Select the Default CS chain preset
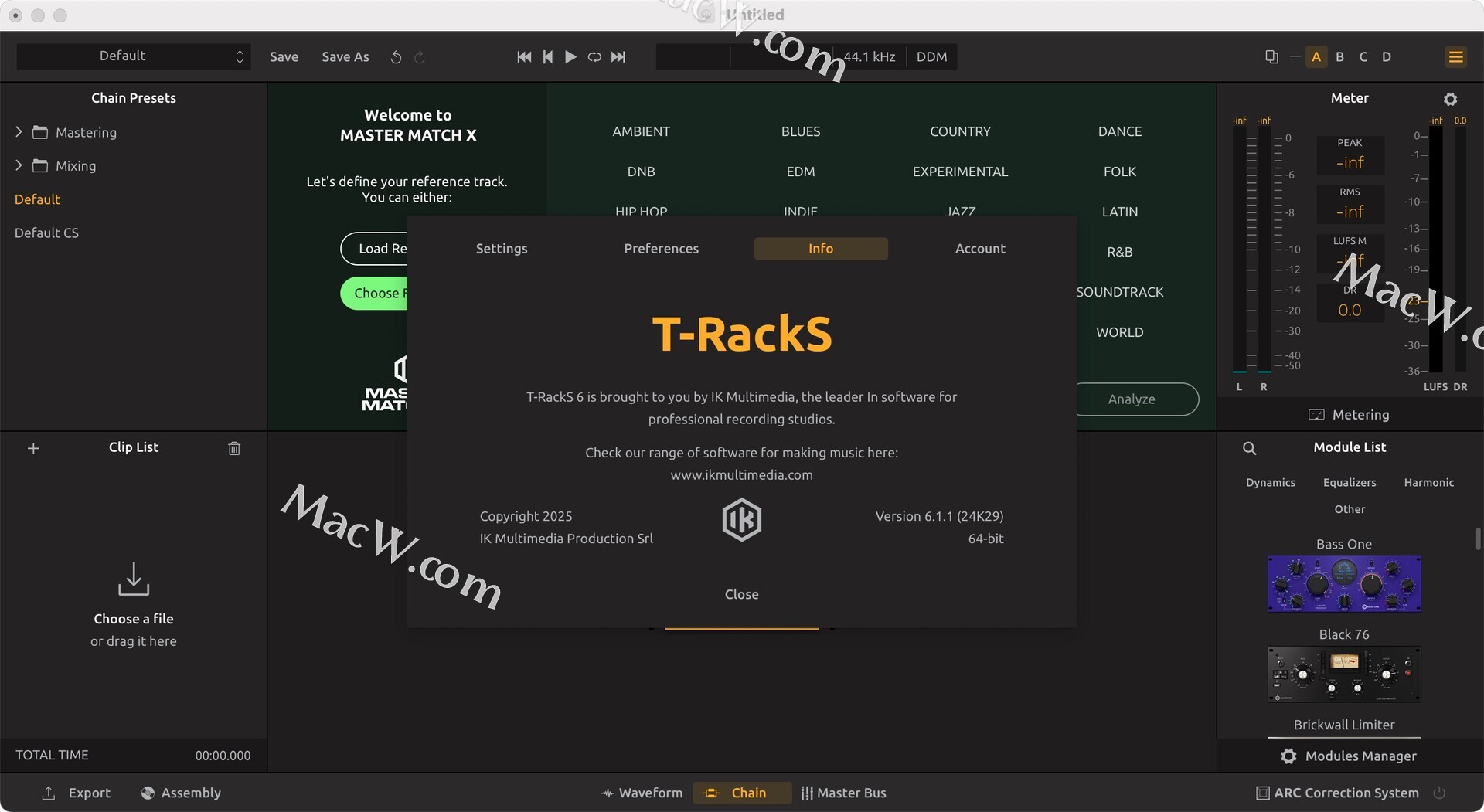The height and width of the screenshot is (812, 1484). 46,233
